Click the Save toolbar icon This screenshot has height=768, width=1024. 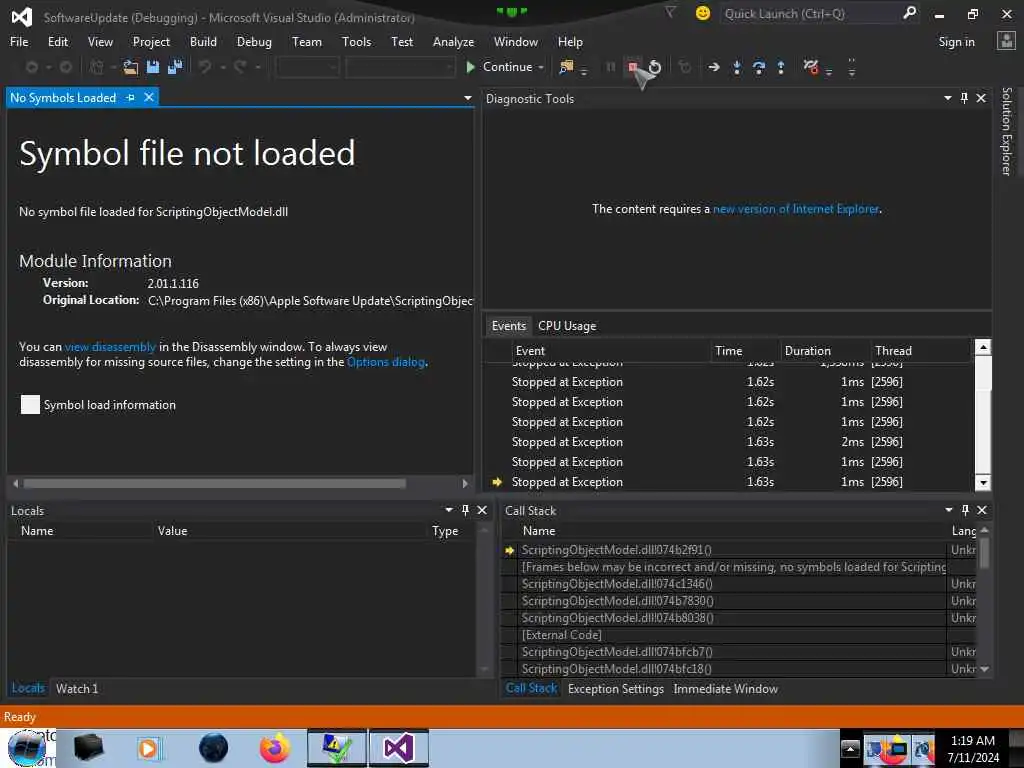[x=153, y=67]
